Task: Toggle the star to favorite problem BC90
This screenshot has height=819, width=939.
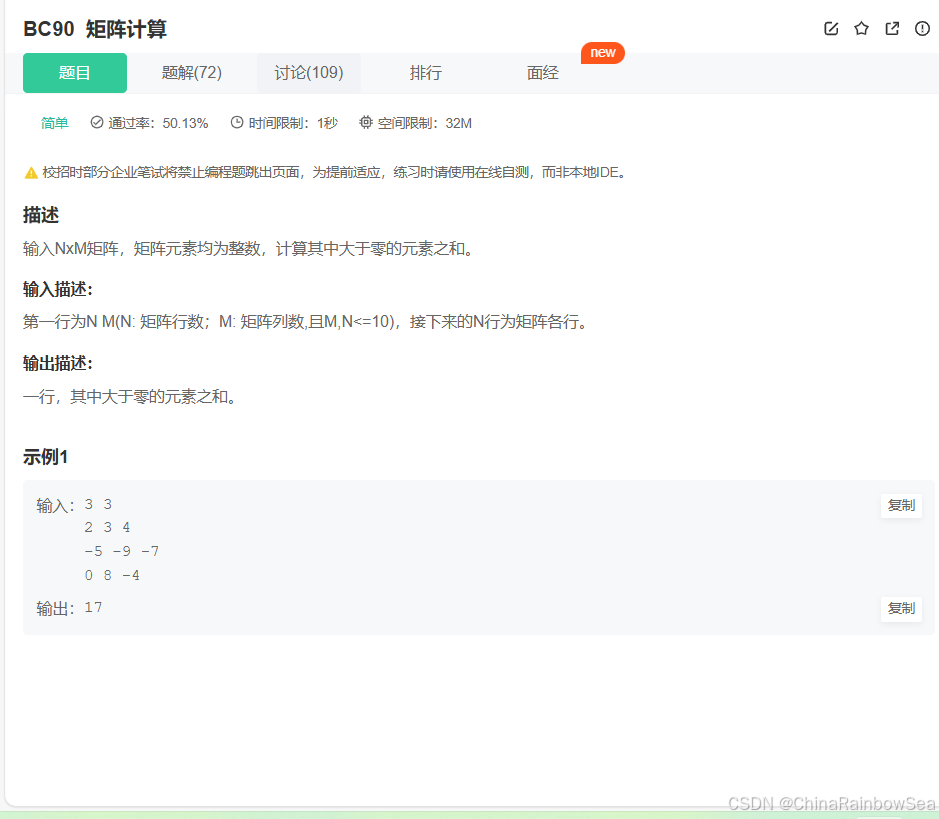Action: coord(861,29)
